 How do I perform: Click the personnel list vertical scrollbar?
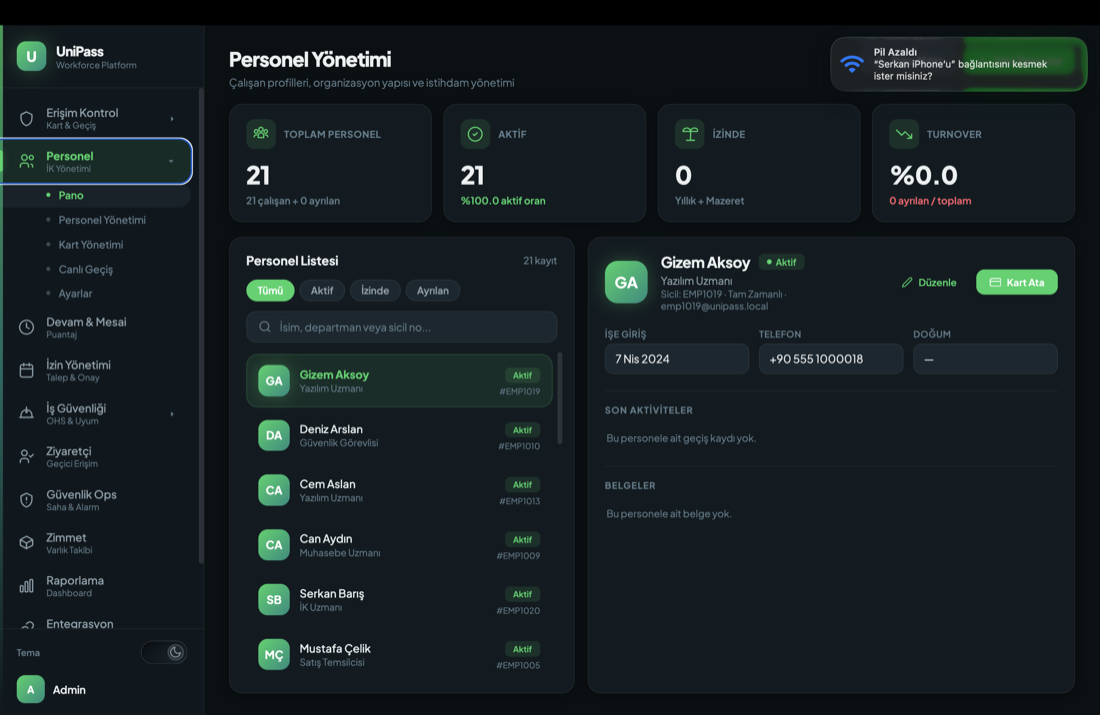pos(559,399)
